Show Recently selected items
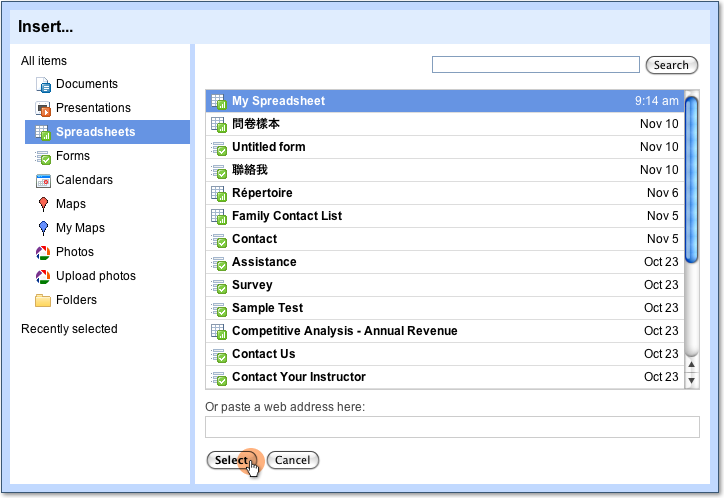Screen dimensions: 724x498 69,329
